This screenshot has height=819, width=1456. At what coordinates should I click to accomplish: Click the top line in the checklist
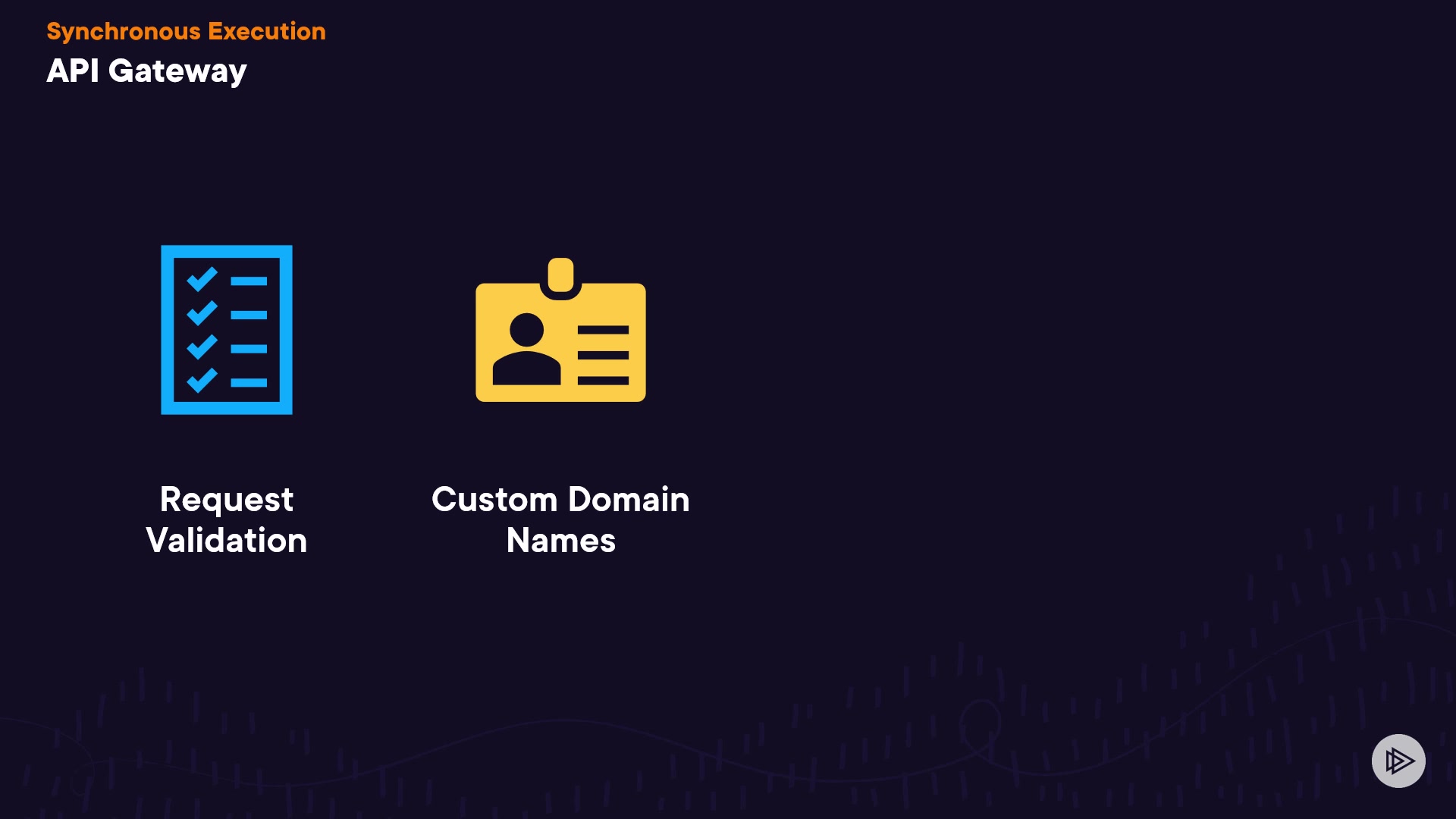(x=249, y=281)
